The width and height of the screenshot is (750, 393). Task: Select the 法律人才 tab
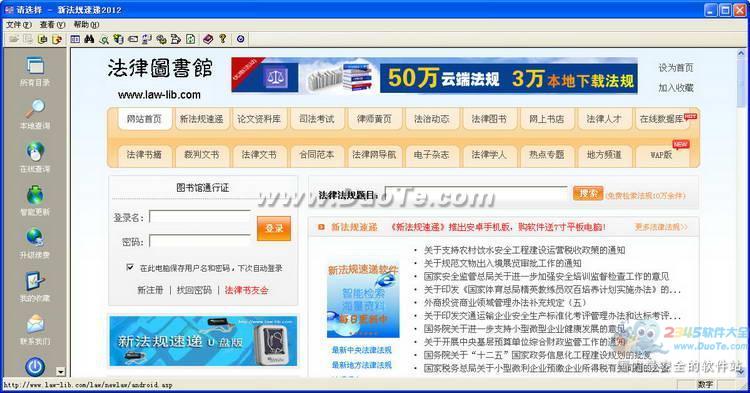click(x=604, y=119)
